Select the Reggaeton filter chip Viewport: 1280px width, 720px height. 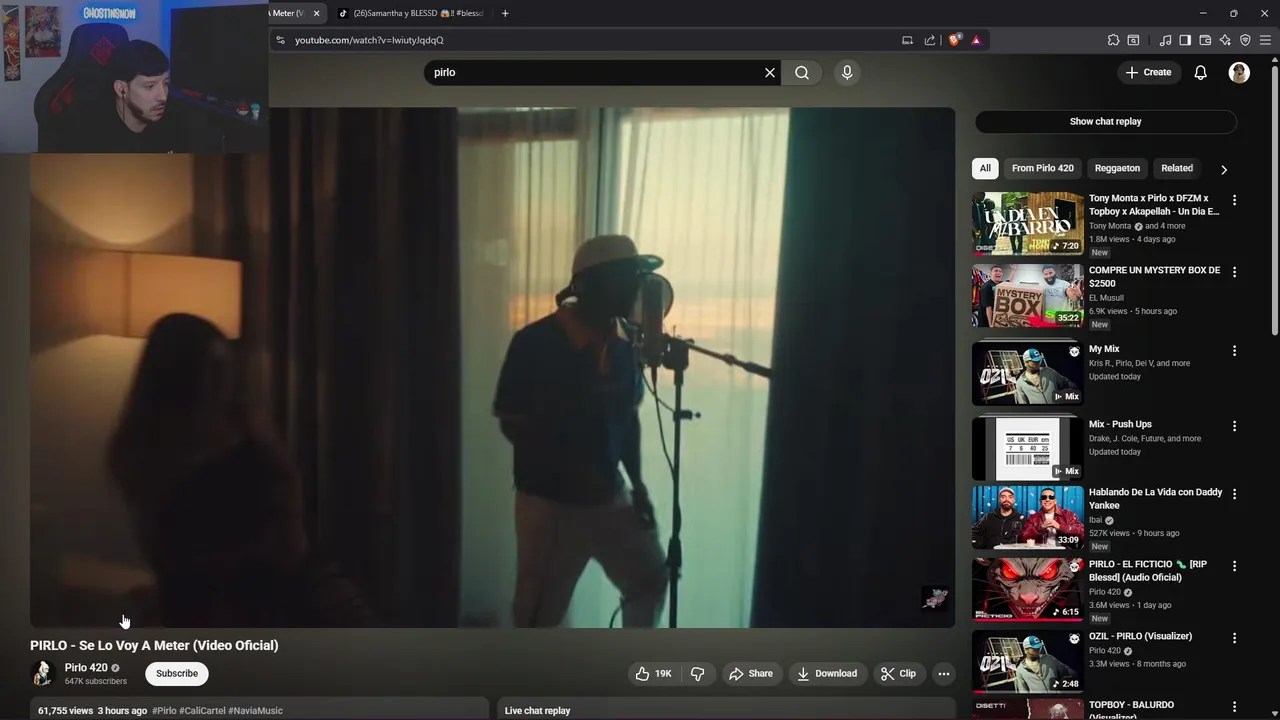click(1117, 168)
